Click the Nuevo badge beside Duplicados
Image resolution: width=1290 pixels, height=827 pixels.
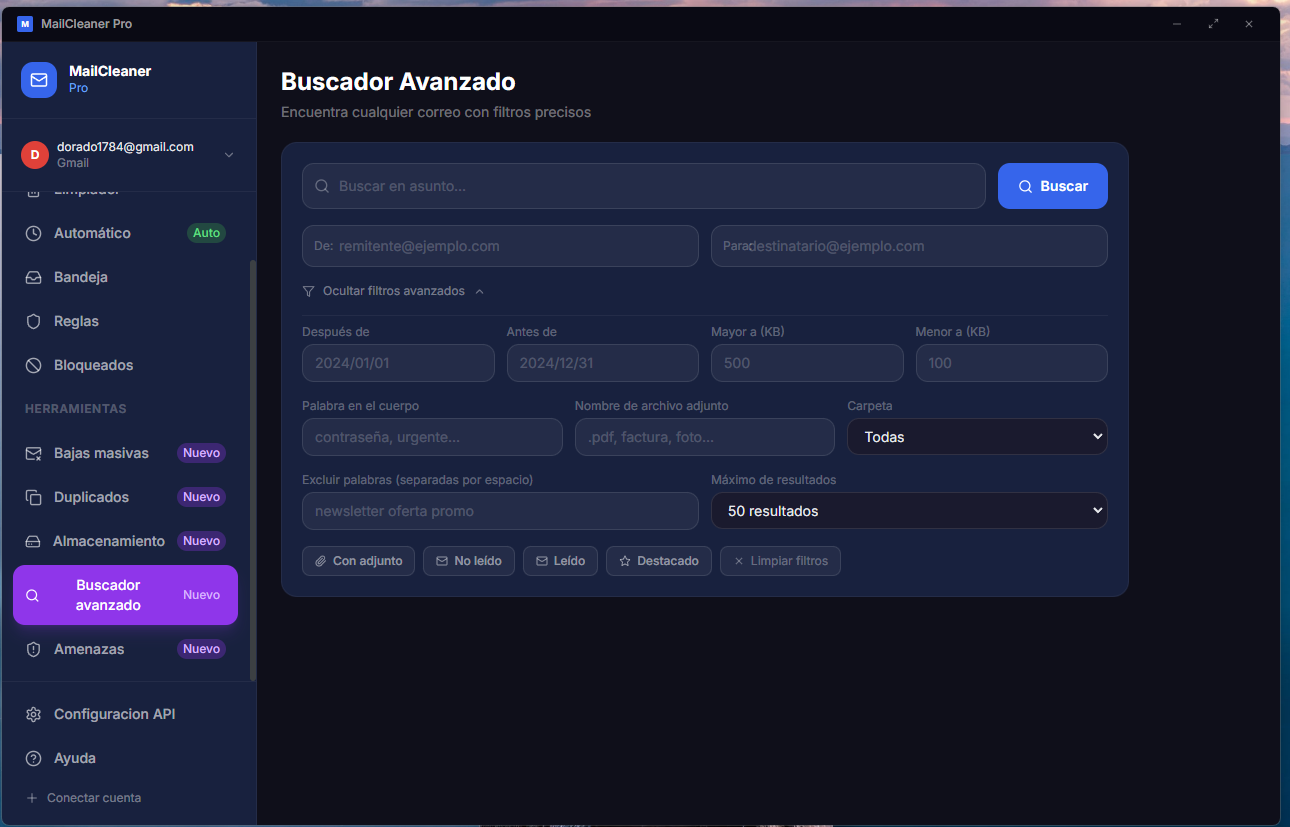[x=201, y=497]
